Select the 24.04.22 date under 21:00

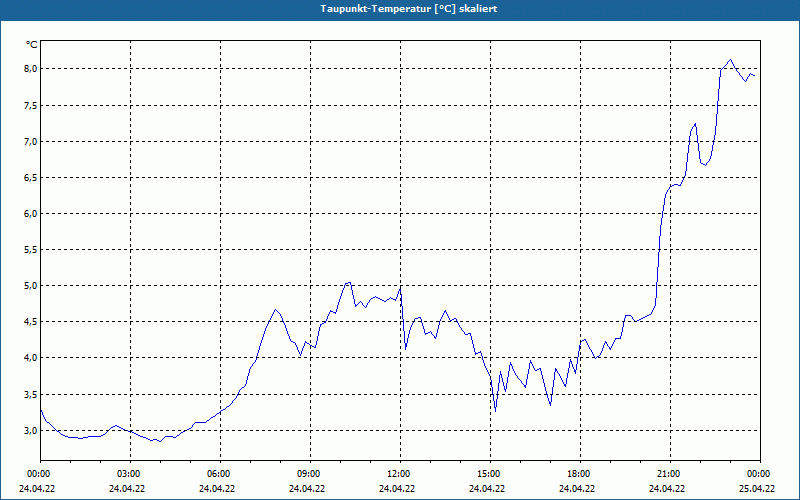[x=667, y=489]
